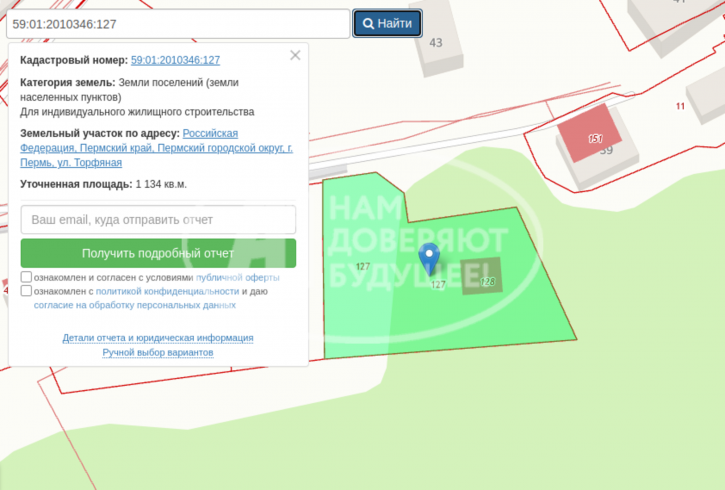Open the cadastral number link in the popup
725x490 pixels.
(175, 60)
